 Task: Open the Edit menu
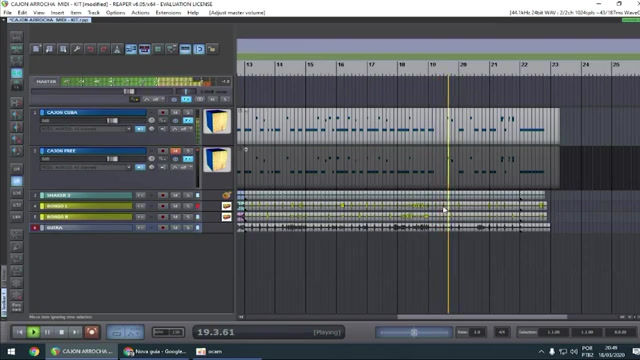point(22,13)
